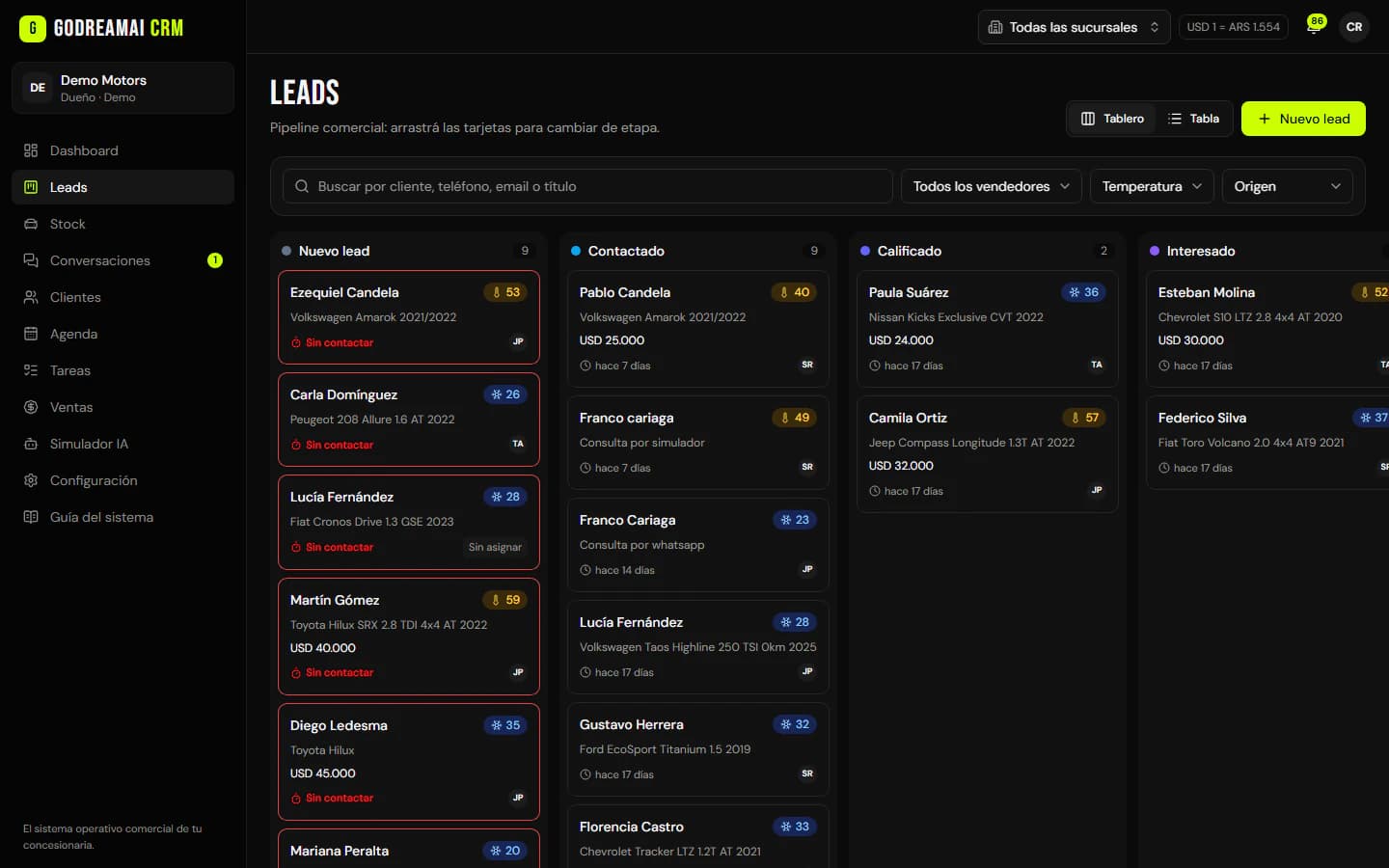This screenshot has width=1389, height=868.
Task: Open Leads section in sidebar
Action: pyautogui.click(x=123, y=187)
